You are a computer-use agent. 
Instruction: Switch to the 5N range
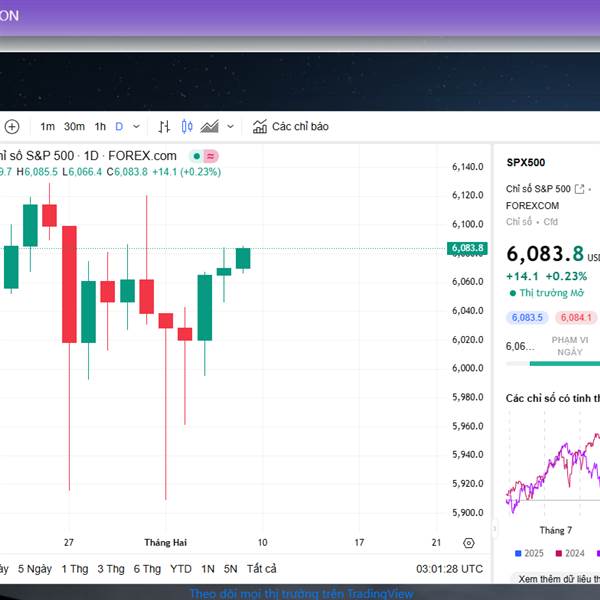tap(230, 569)
